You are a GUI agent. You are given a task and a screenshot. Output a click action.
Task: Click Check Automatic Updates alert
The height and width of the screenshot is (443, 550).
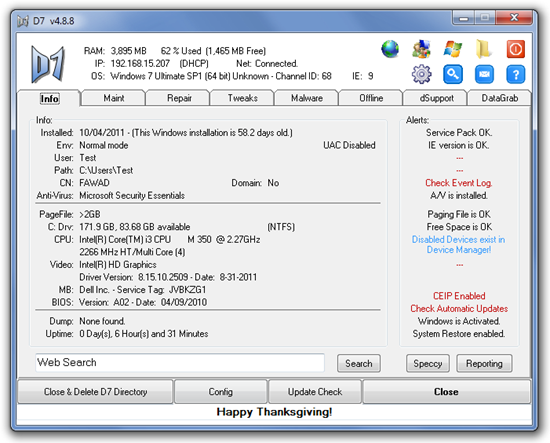click(459, 308)
